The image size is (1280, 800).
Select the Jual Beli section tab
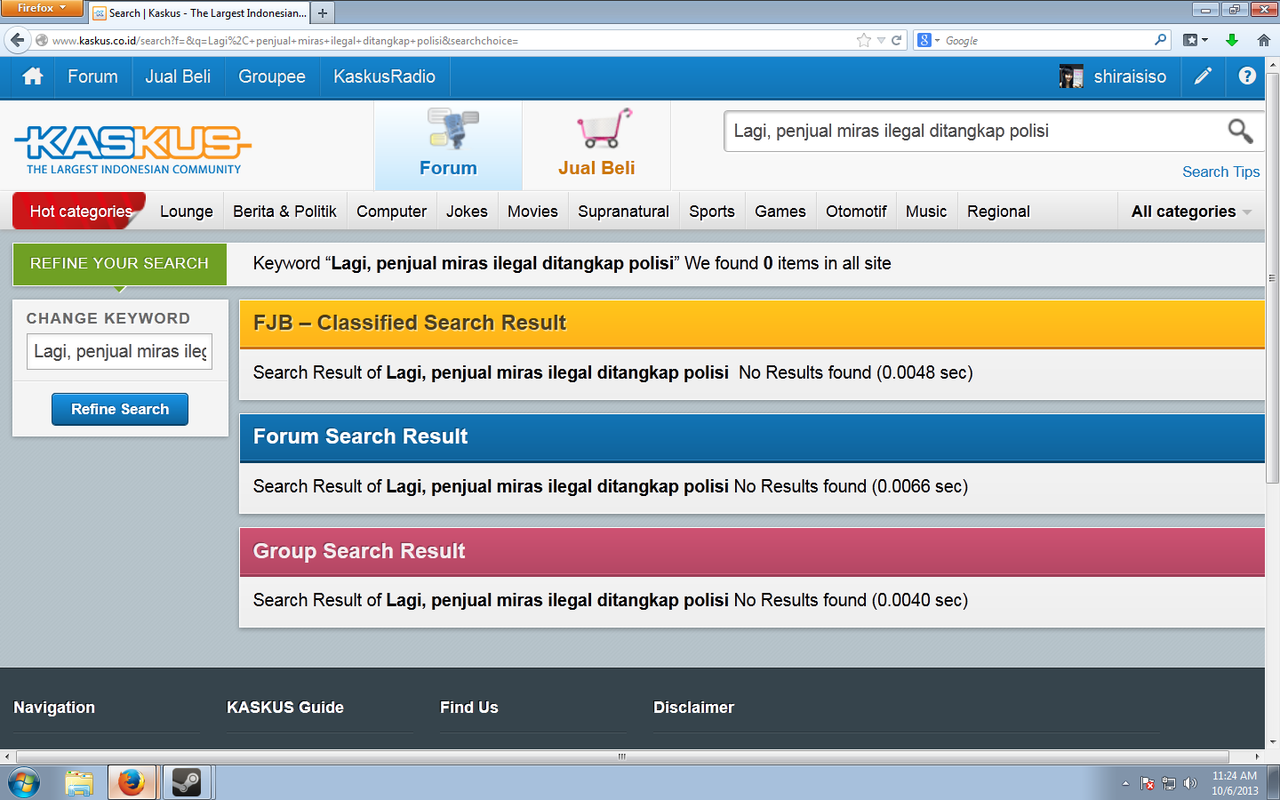click(x=597, y=145)
